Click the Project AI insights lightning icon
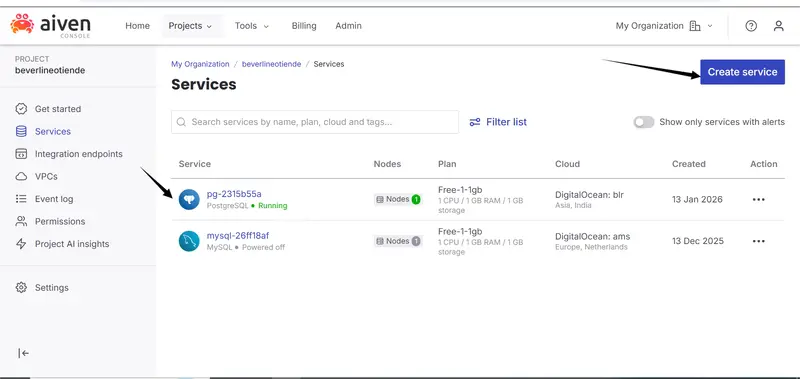Image resolution: width=800 pixels, height=379 pixels. [x=21, y=244]
